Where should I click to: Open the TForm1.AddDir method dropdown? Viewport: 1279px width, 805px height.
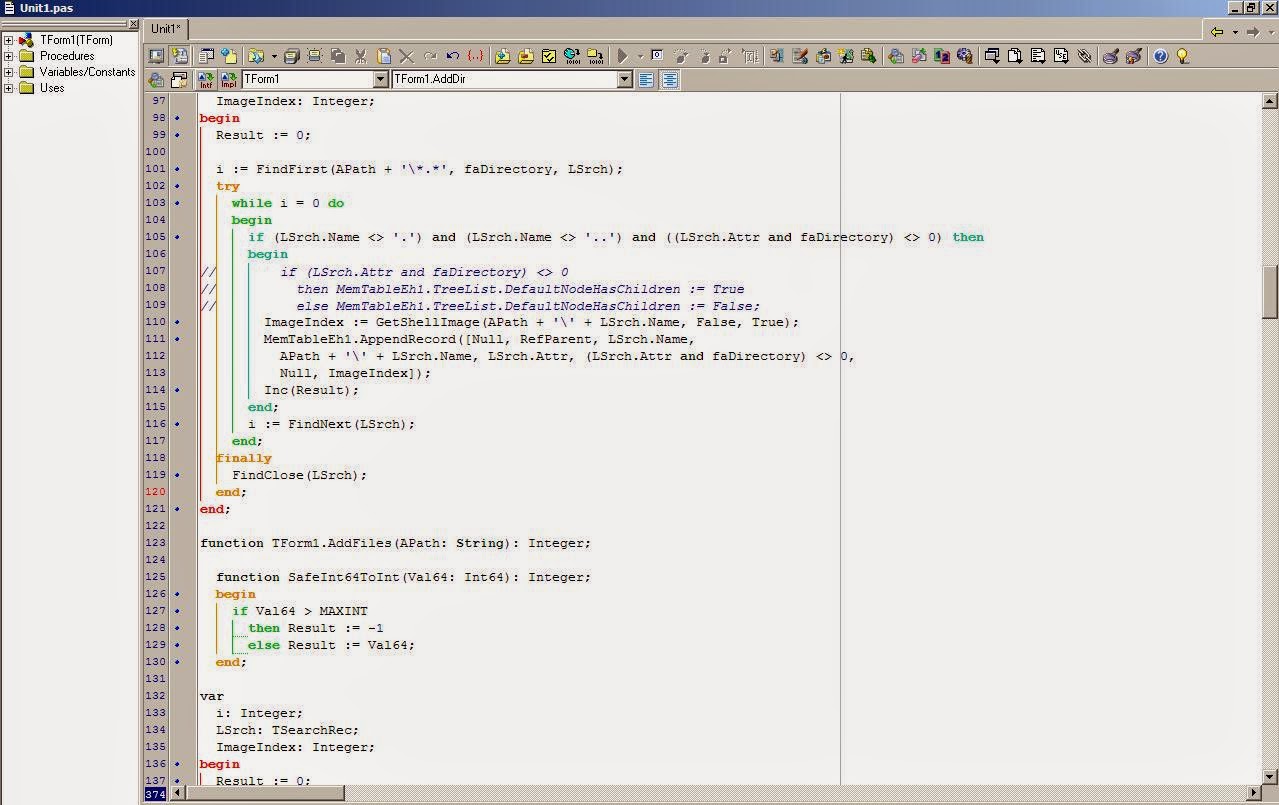point(624,80)
